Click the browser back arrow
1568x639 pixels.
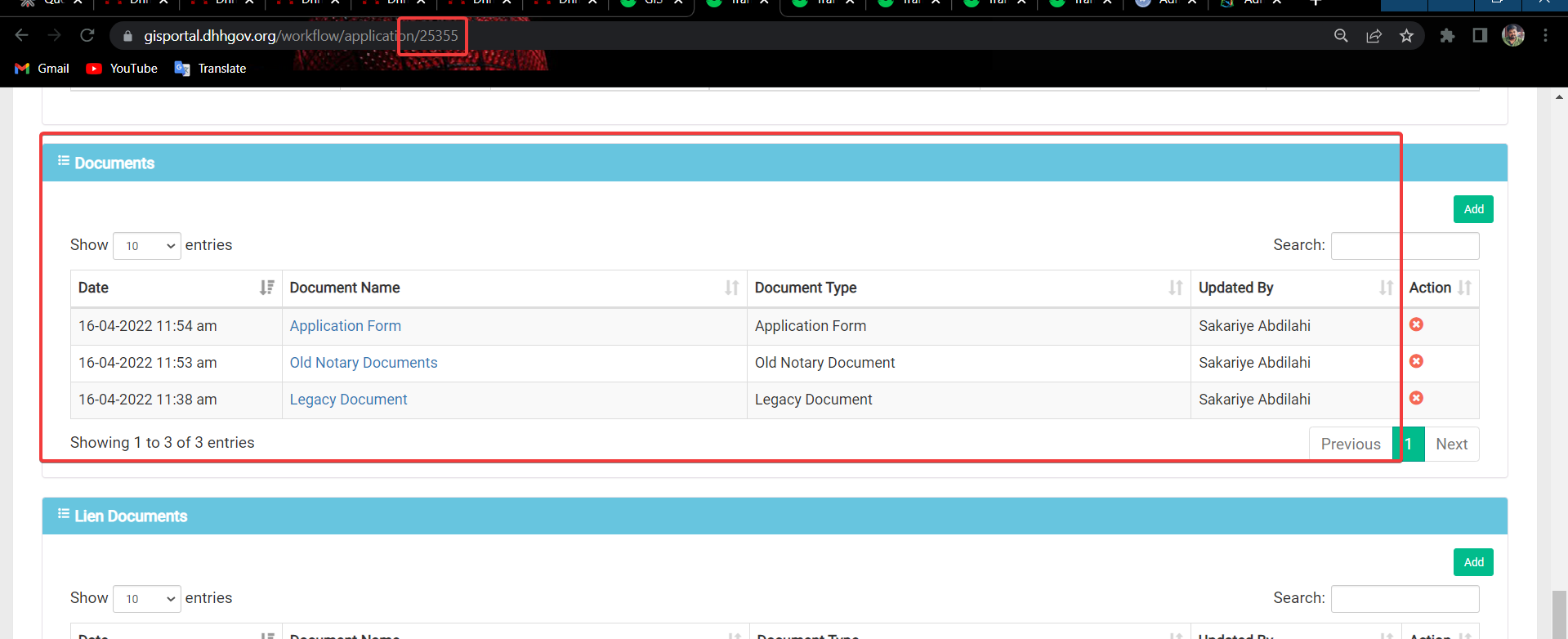tap(22, 35)
